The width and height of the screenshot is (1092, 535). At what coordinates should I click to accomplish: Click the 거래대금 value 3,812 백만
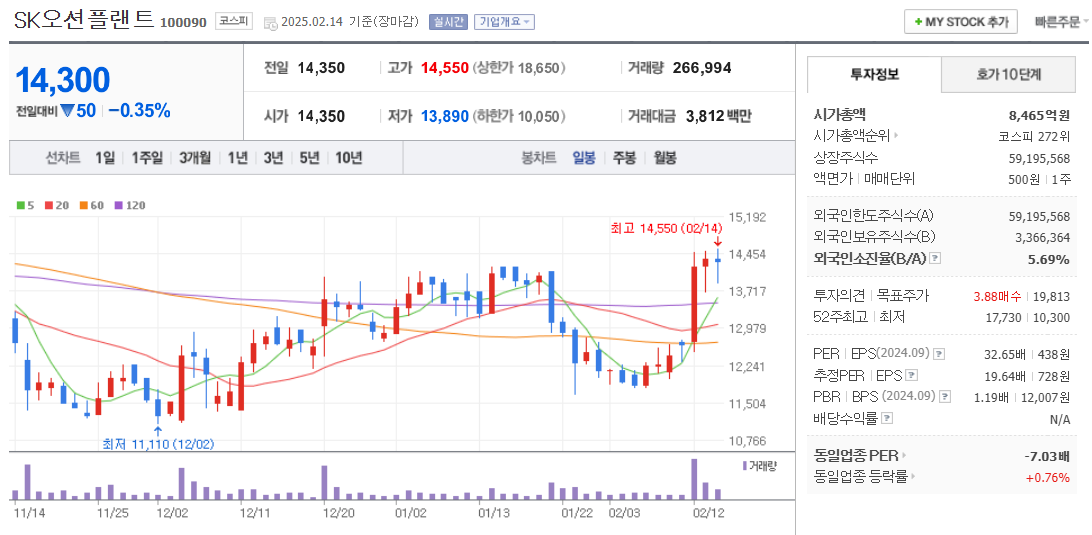point(718,116)
